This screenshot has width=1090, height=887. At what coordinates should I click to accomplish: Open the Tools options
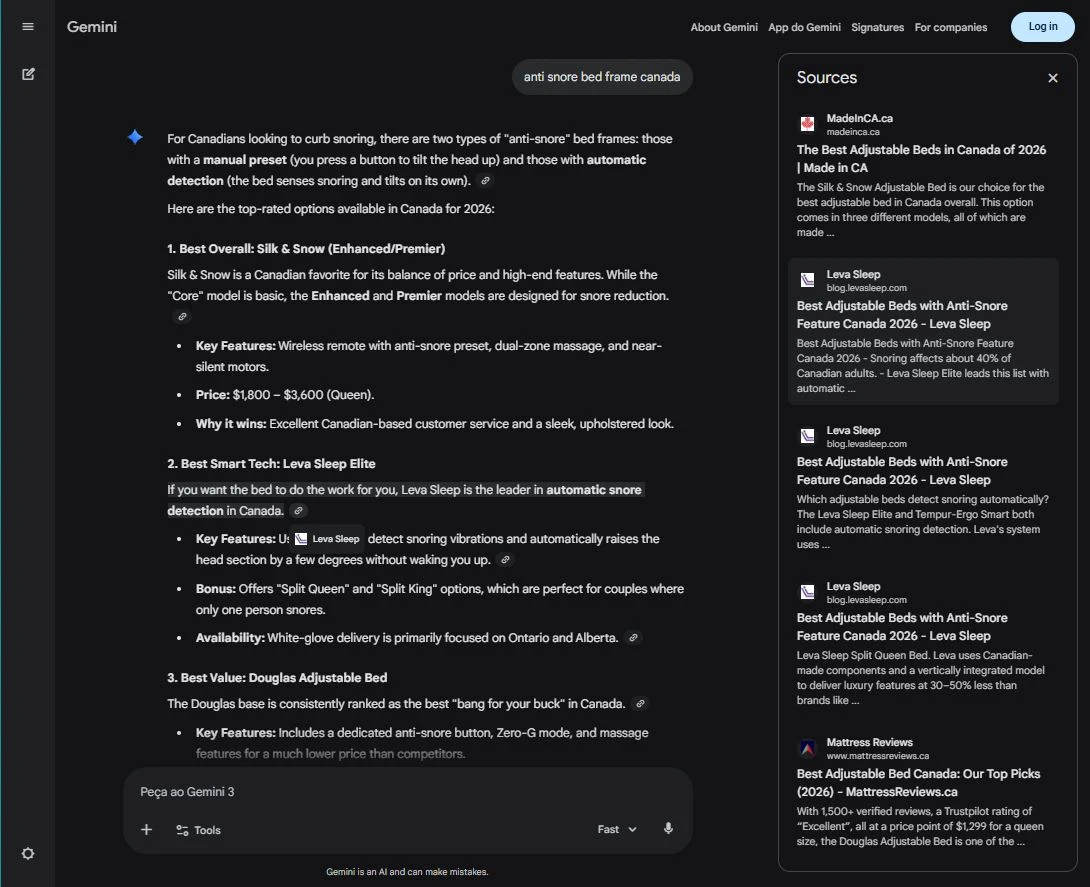(x=198, y=830)
